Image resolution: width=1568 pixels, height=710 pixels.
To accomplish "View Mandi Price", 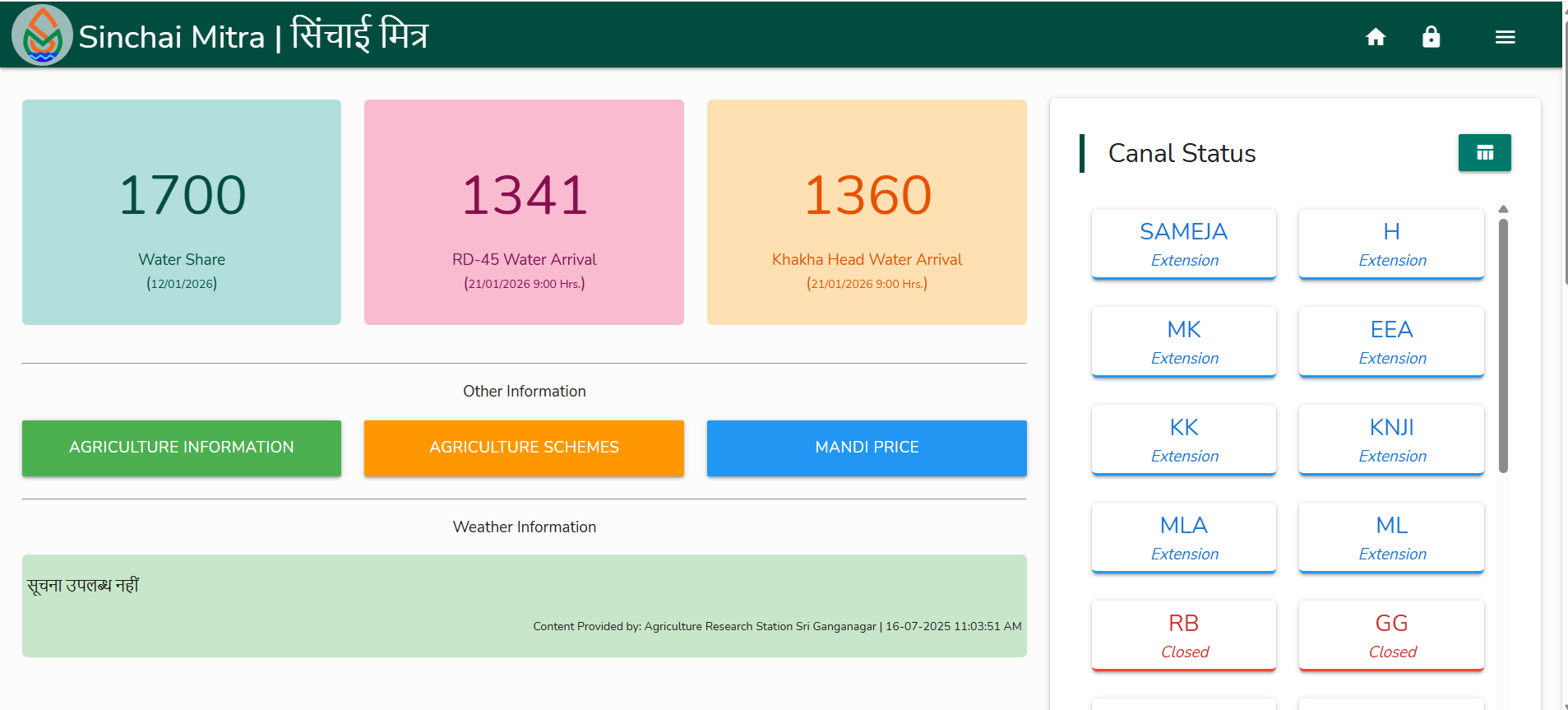I will click(867, 448).
